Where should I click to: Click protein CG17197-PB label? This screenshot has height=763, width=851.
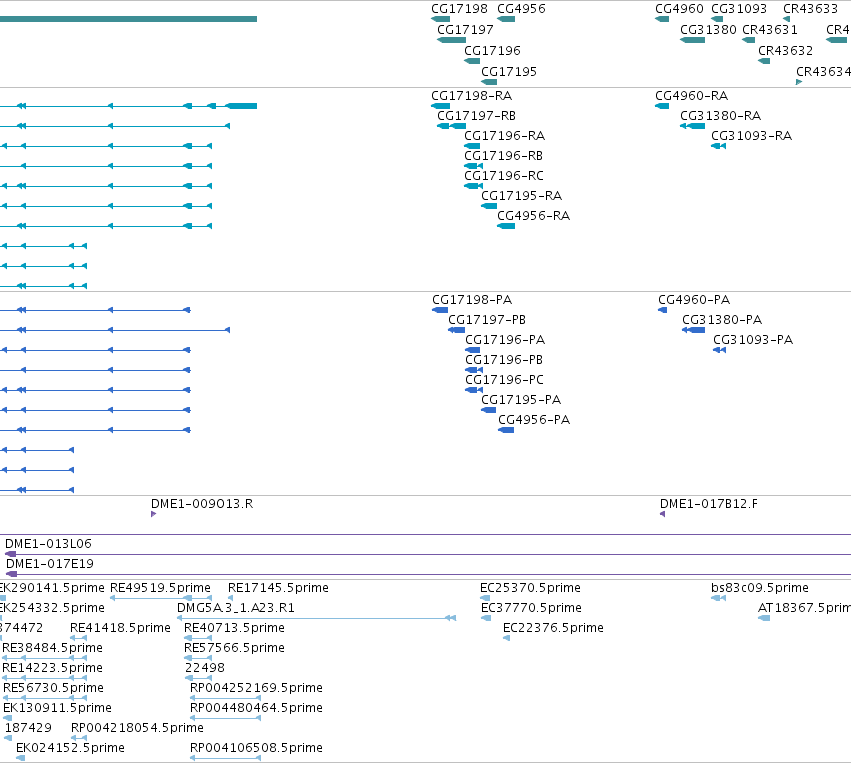point(487,320)
